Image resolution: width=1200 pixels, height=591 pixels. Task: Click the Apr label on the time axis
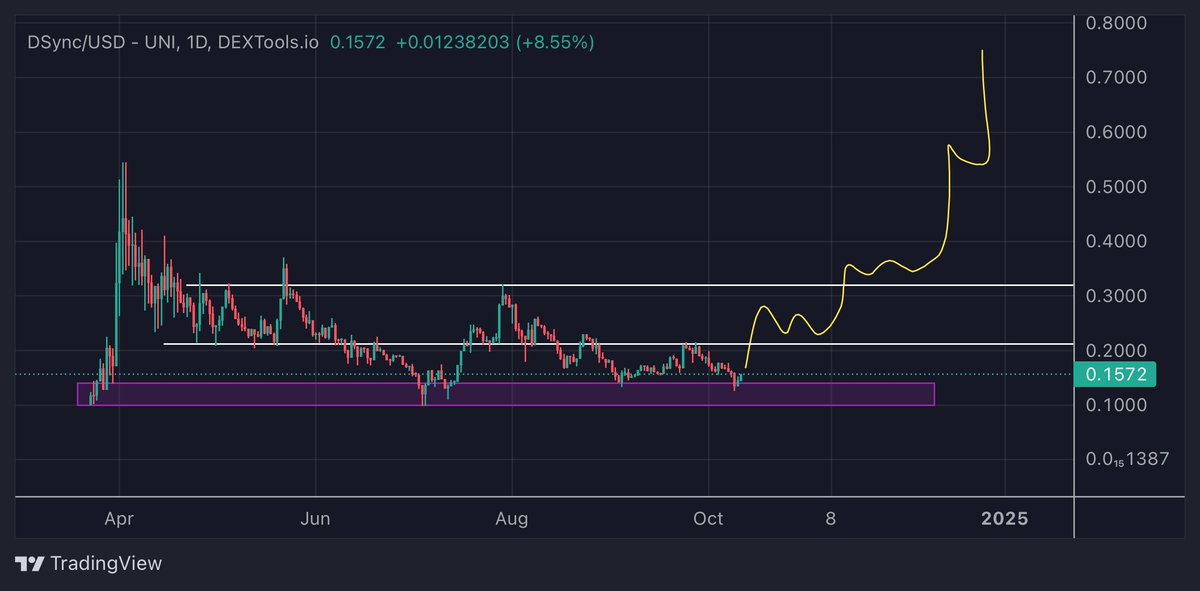[x=118, y=519]
